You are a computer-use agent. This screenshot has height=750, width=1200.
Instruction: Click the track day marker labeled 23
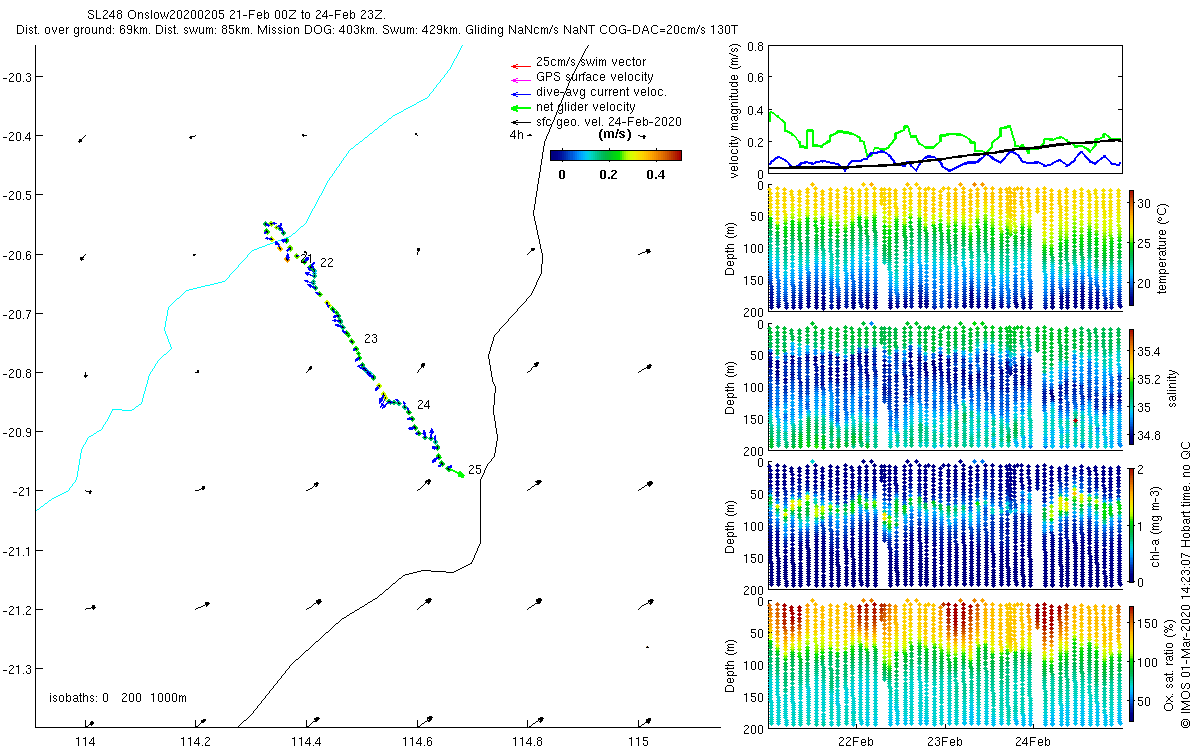click(370, 339)
